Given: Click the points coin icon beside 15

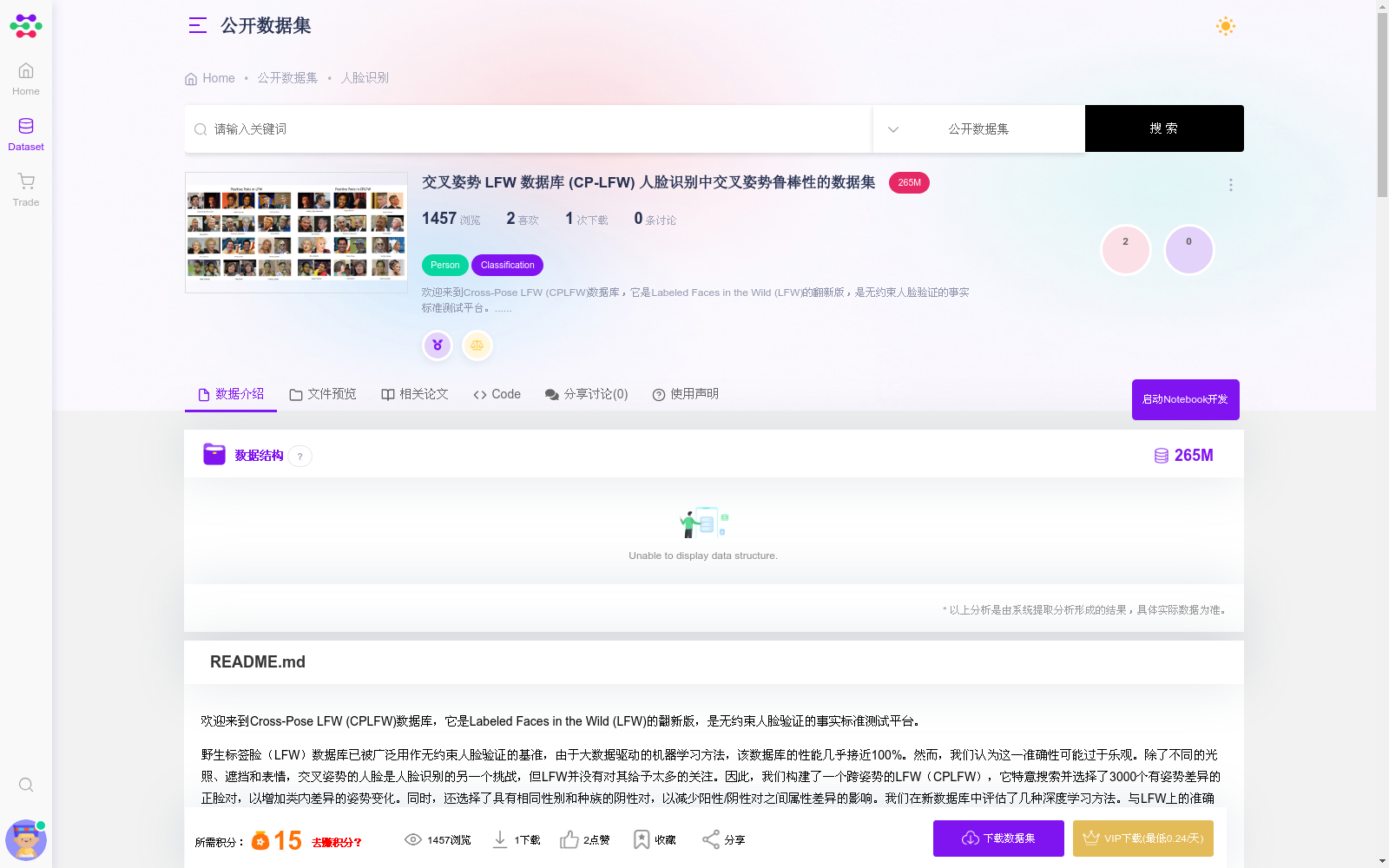Looking at the screenshot, I should [x=260, y=840].
